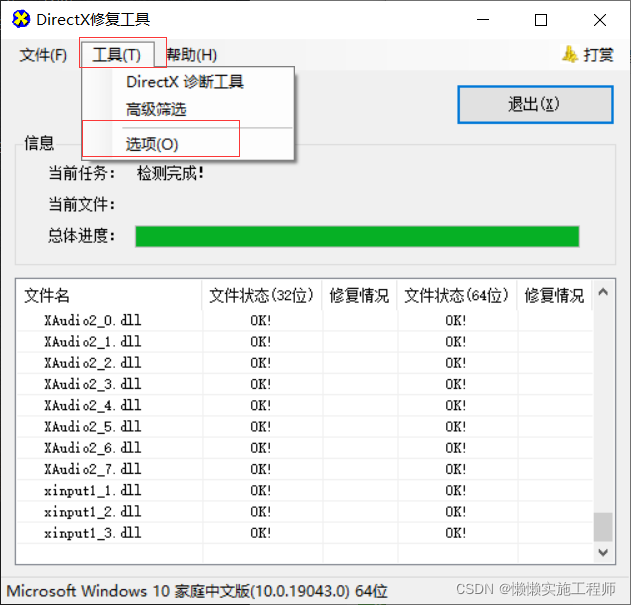This screenshot has width=631, height=605.
Task: Click the 总体进度: label
Action: (x=82, y=235)
